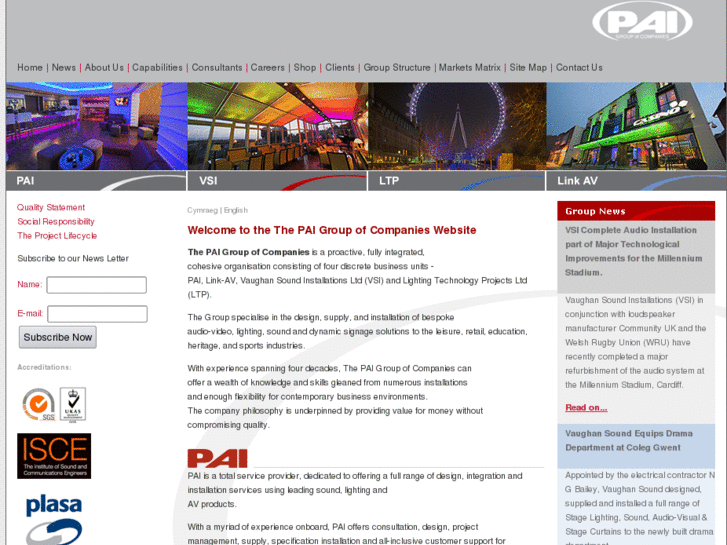Open the SGS accreditation badge
This screenshot has height=545, width=727.
point(39,405)
